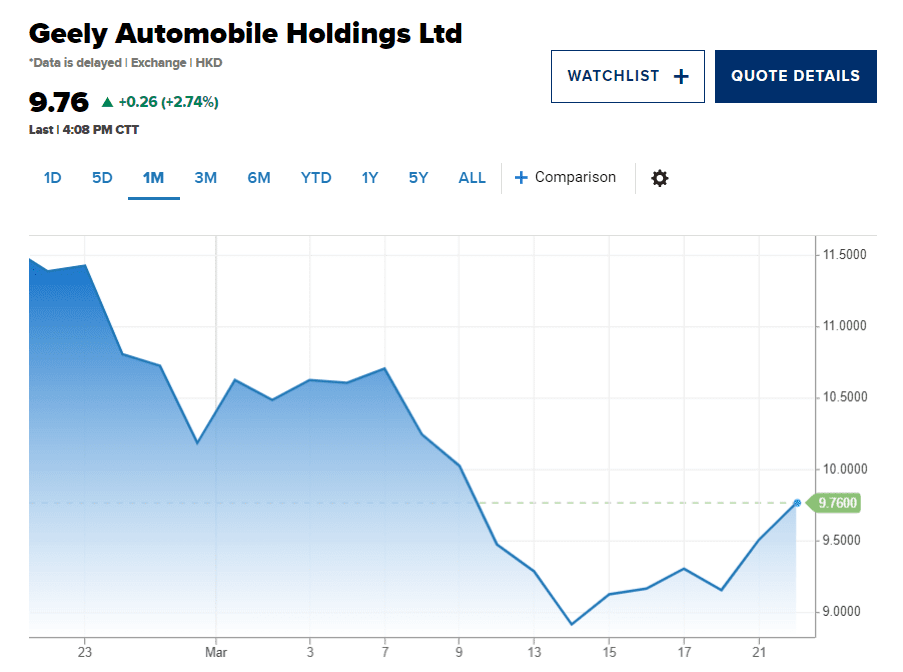
Task: Select the YTD range tab
Action: [316, 178]
